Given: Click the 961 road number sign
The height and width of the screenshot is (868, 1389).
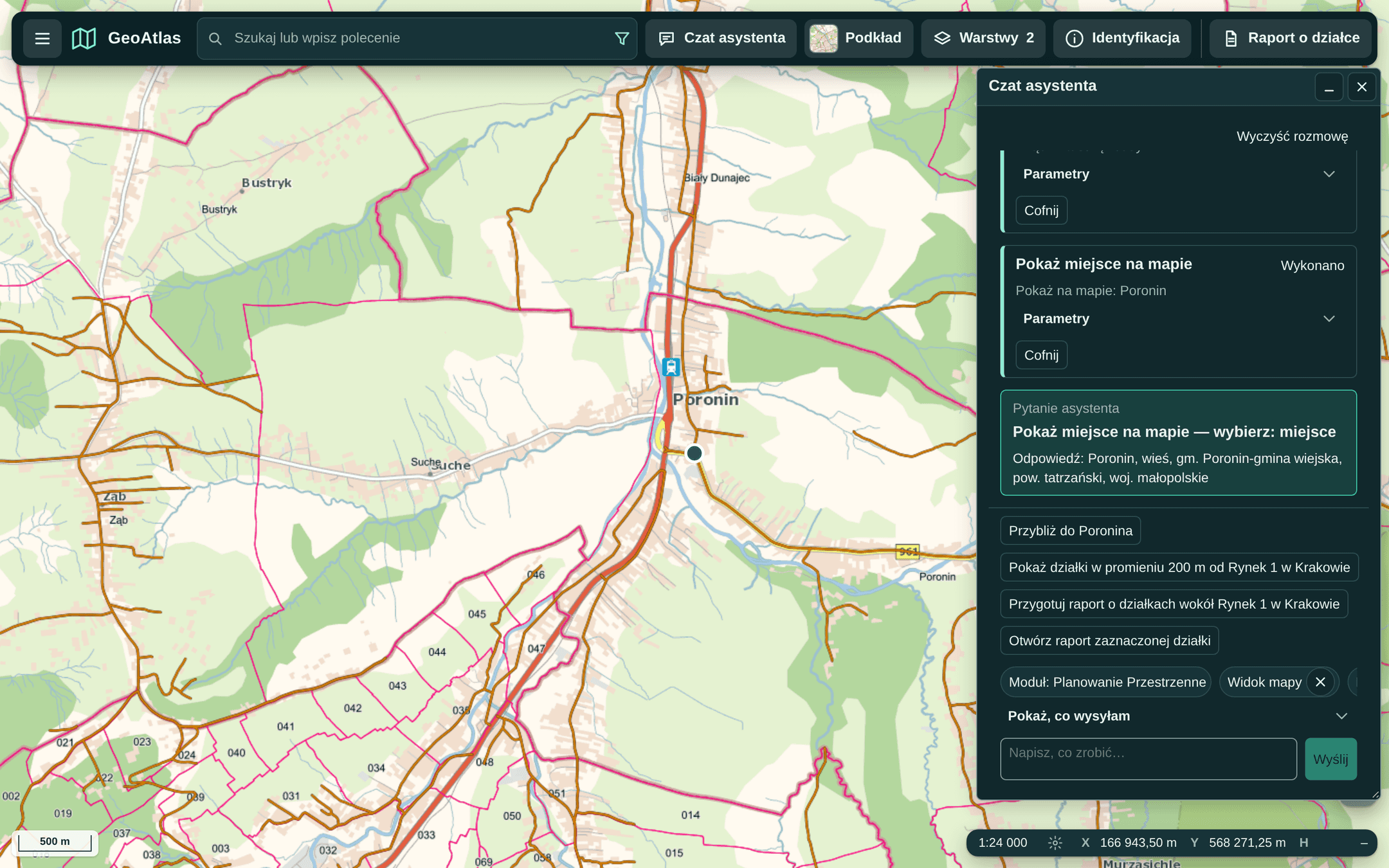Looking at the screenshot, I should click(x=907, y=552).
